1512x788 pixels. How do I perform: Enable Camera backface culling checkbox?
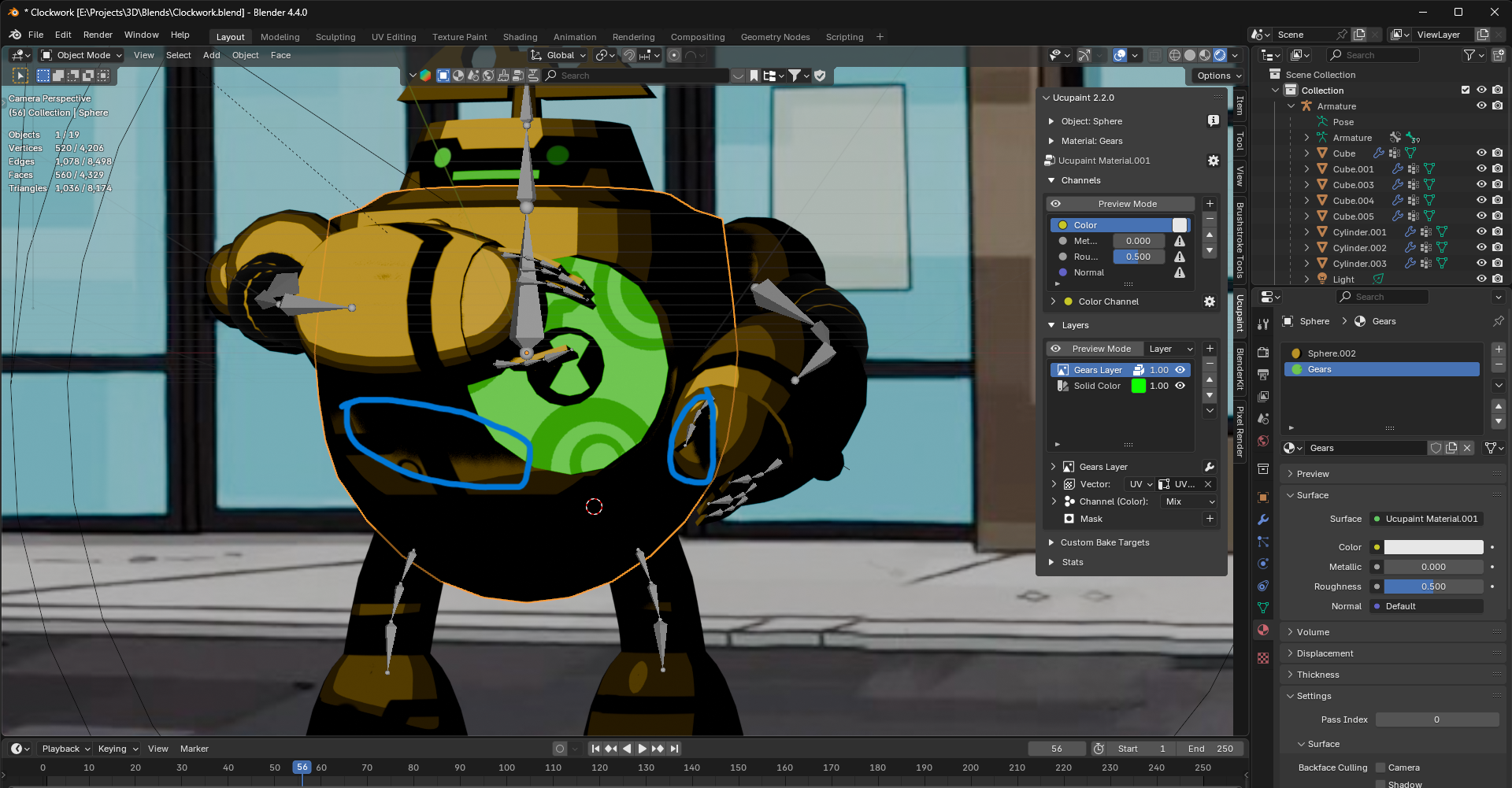click(1380, 768)
